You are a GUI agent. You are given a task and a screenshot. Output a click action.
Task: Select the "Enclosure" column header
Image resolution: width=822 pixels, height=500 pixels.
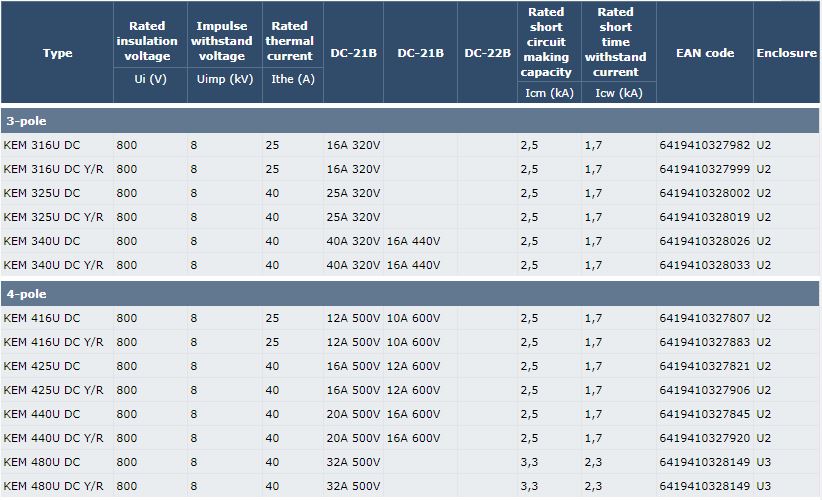click(x=786, y=53)
